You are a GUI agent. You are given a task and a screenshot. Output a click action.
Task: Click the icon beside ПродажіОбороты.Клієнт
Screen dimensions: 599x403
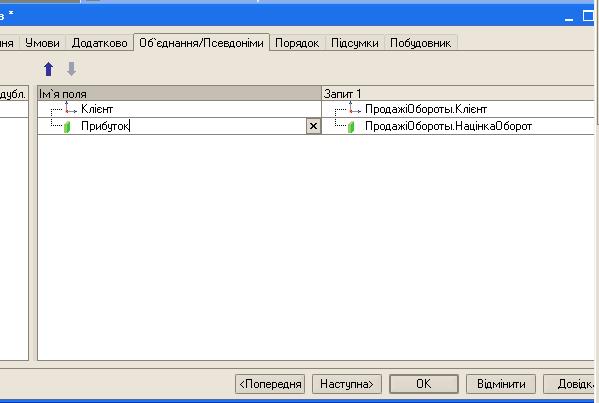pyautogui.click(x=355, y=109)
